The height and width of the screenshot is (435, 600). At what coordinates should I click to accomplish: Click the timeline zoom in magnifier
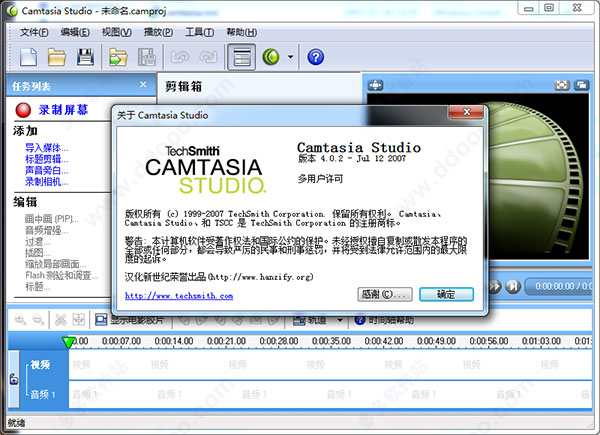point(20,319)
